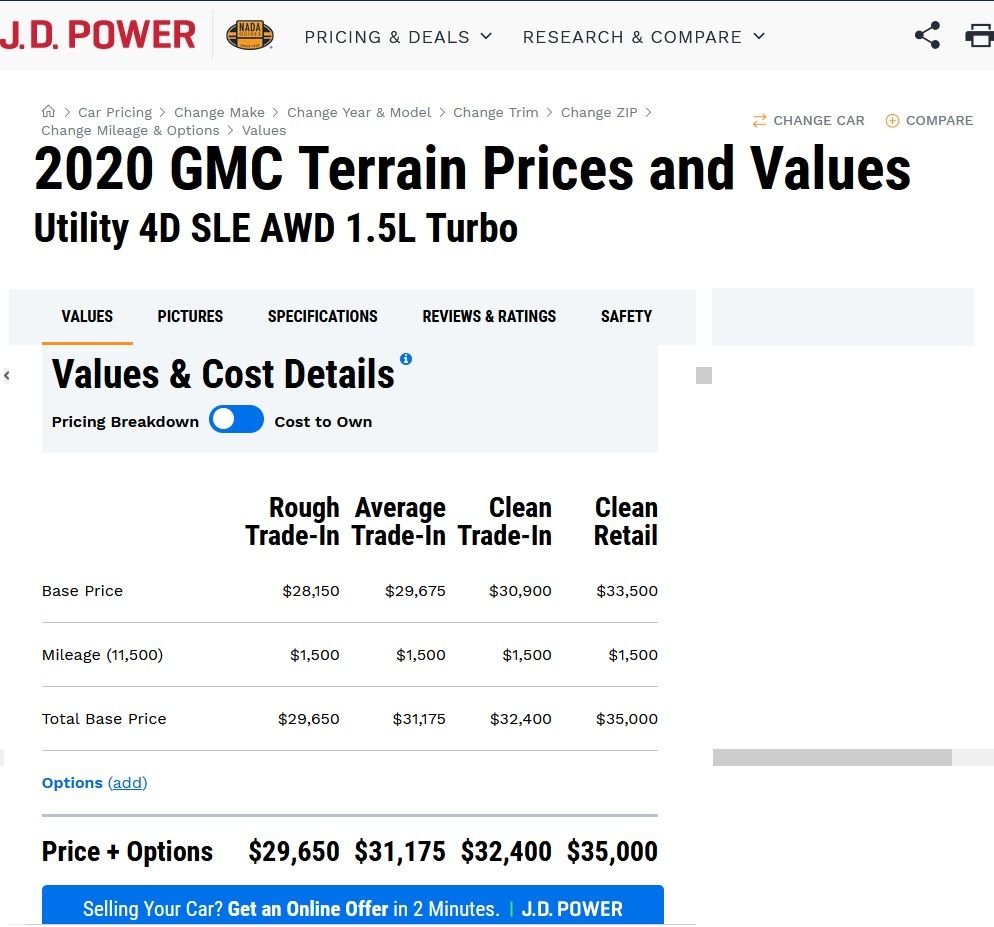994x927 pixels.
Task: Click the left collapse arrow at page edge
Action: (7, 375)
